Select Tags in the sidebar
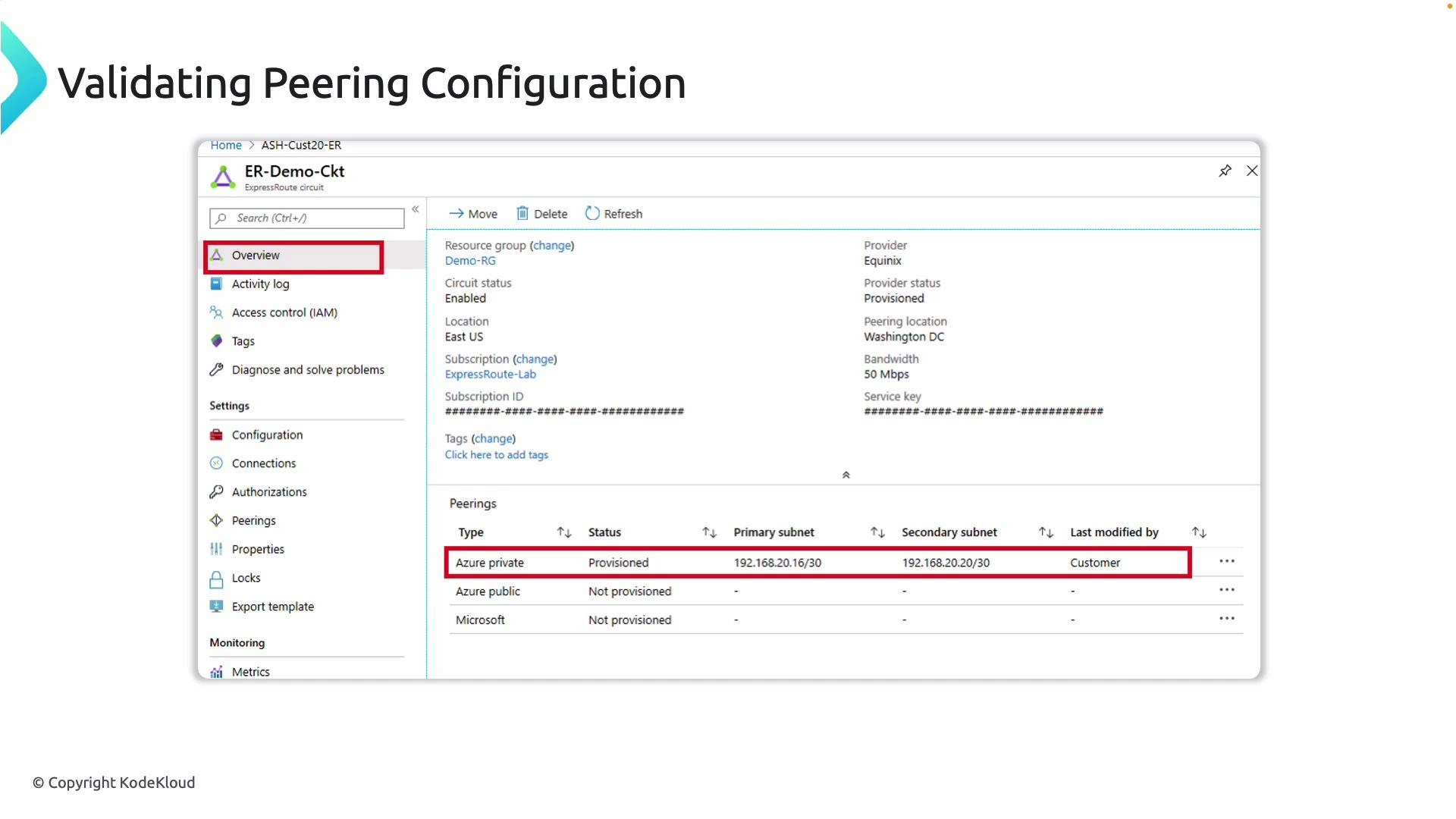The image size is (1456, 819). coord(243,340)
